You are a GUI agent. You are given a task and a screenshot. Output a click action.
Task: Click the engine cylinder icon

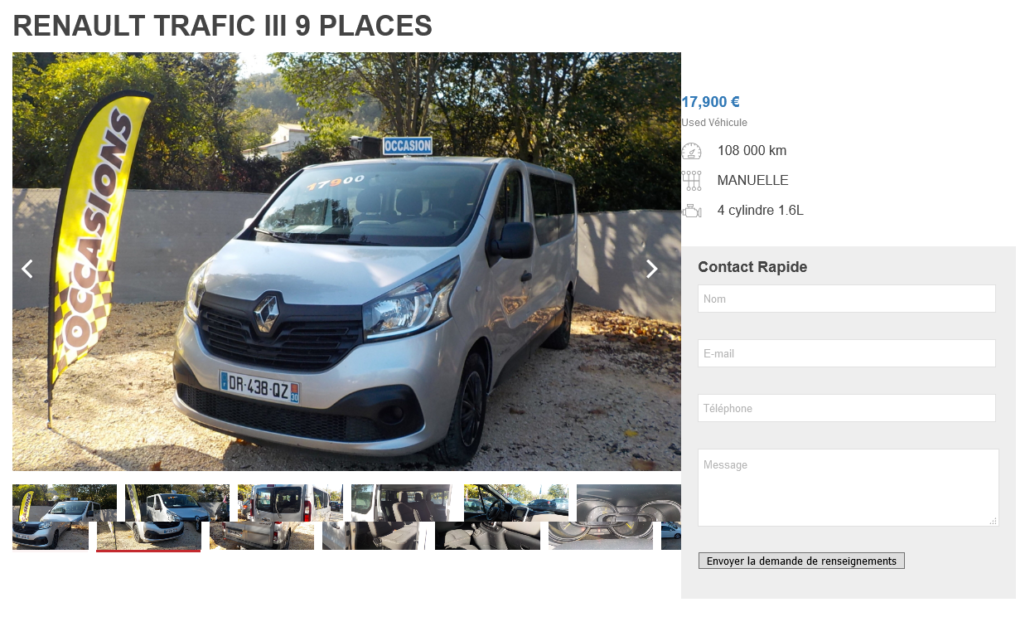(x=691, y=211)
